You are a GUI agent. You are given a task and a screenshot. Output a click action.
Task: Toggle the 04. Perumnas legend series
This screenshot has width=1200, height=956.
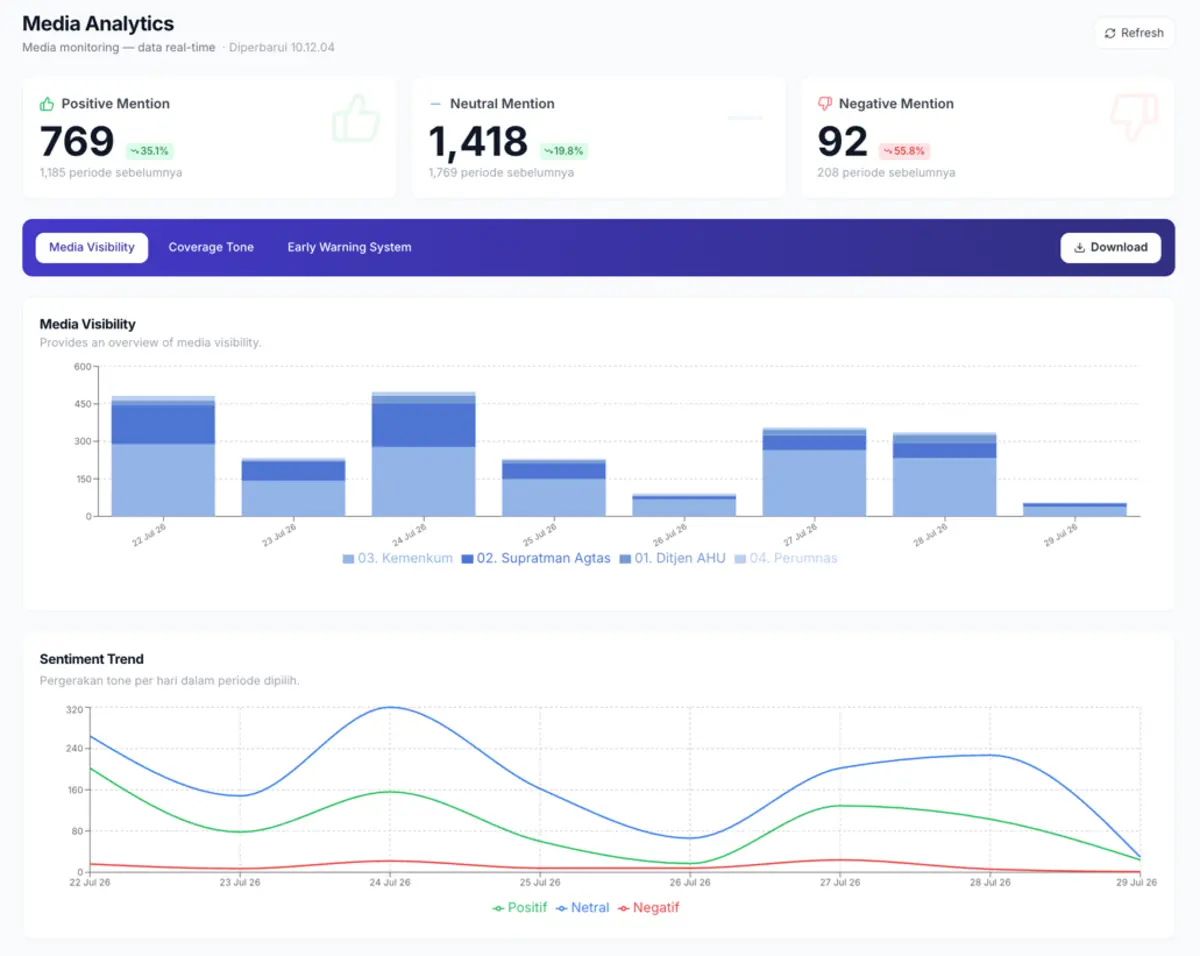point(786,558)
